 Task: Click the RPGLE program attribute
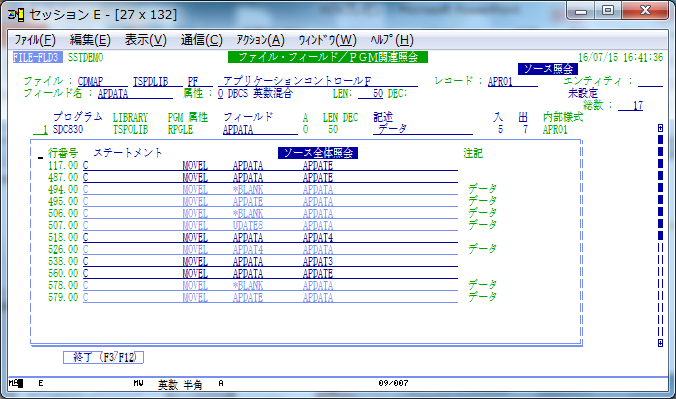(180, 129)
